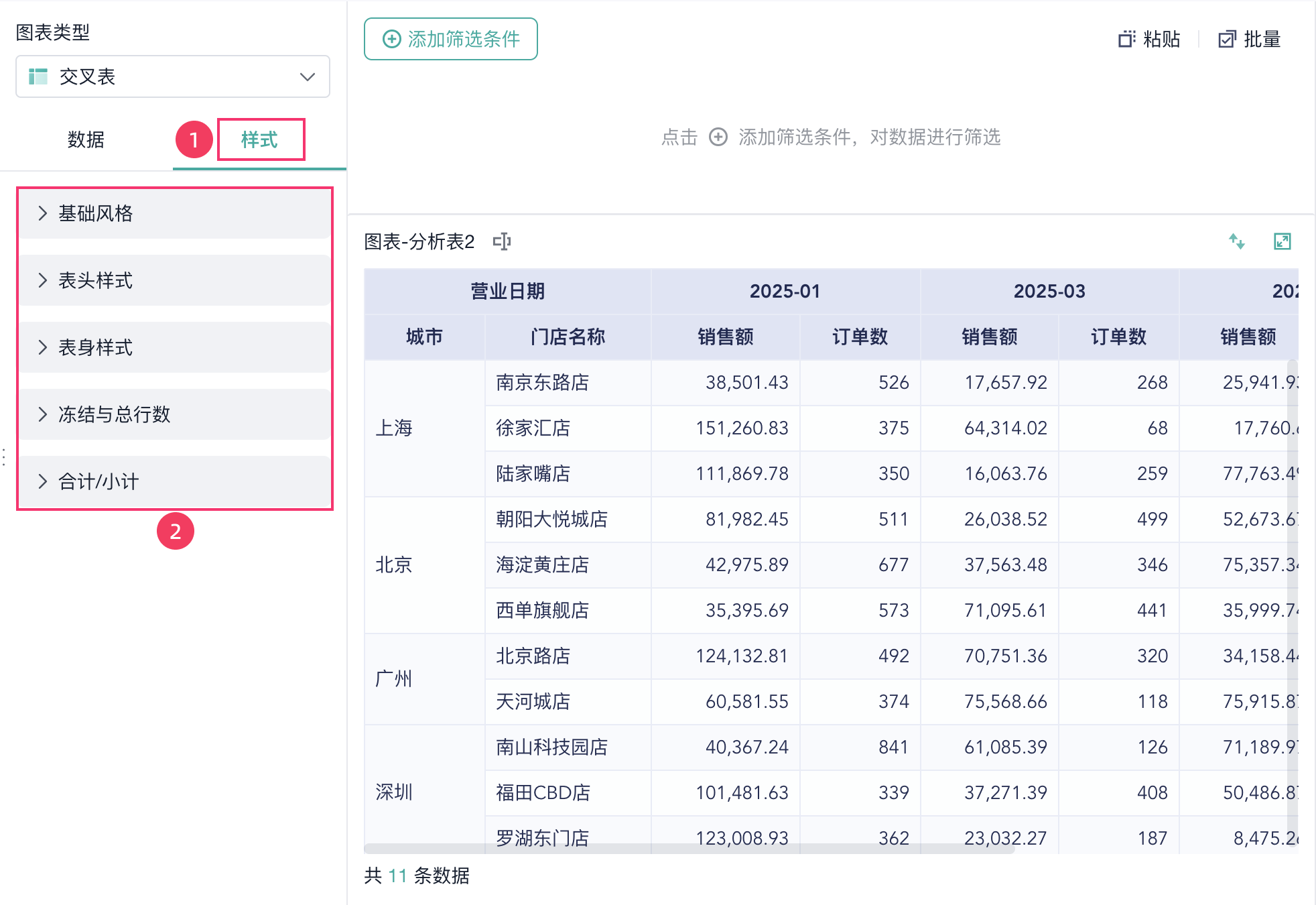Open the 交叉表 chart type dropdown
Viewport: 1316px width, 905px height.
click(x=173, y=76)
